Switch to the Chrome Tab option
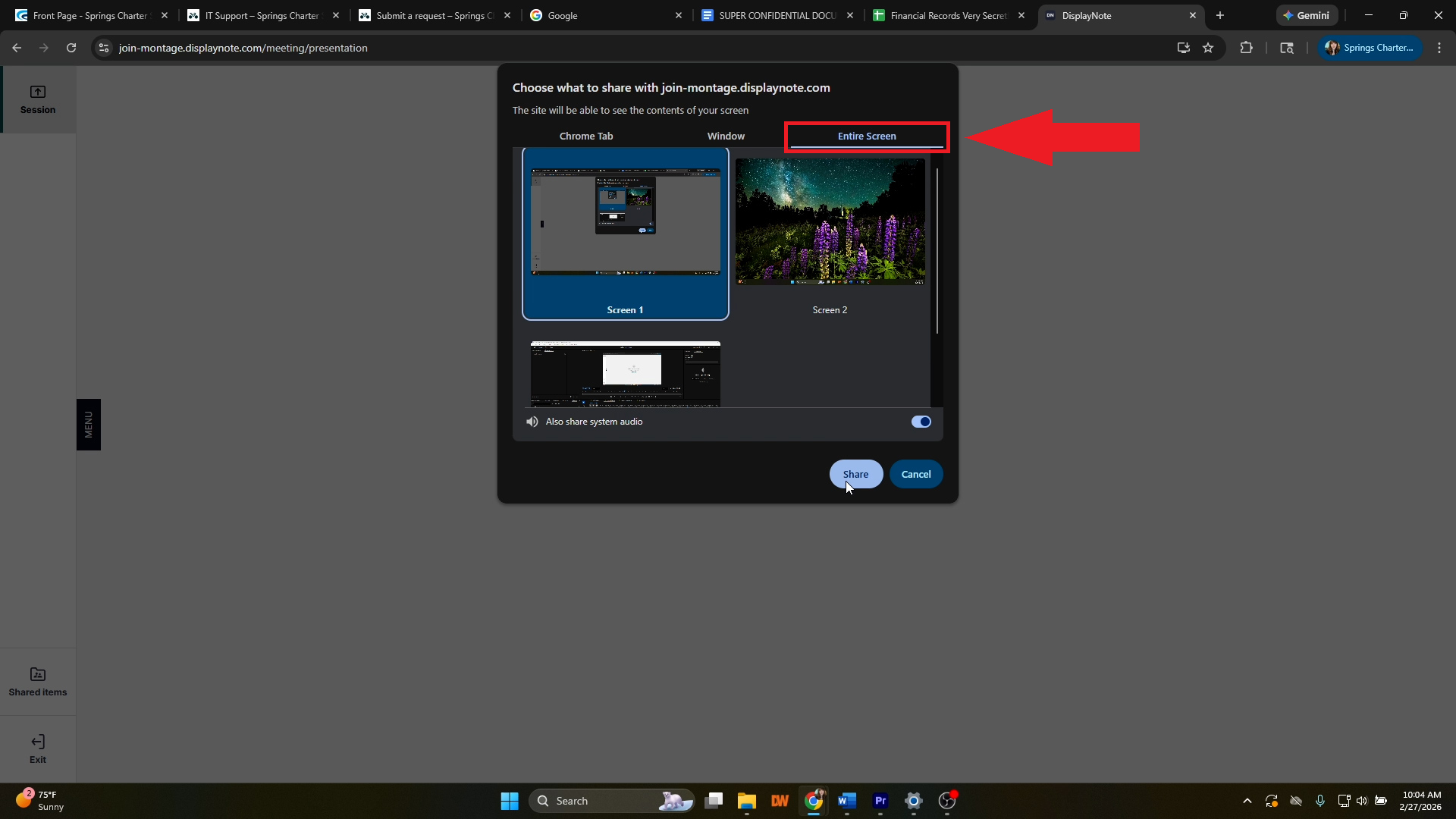 point(585,136)
